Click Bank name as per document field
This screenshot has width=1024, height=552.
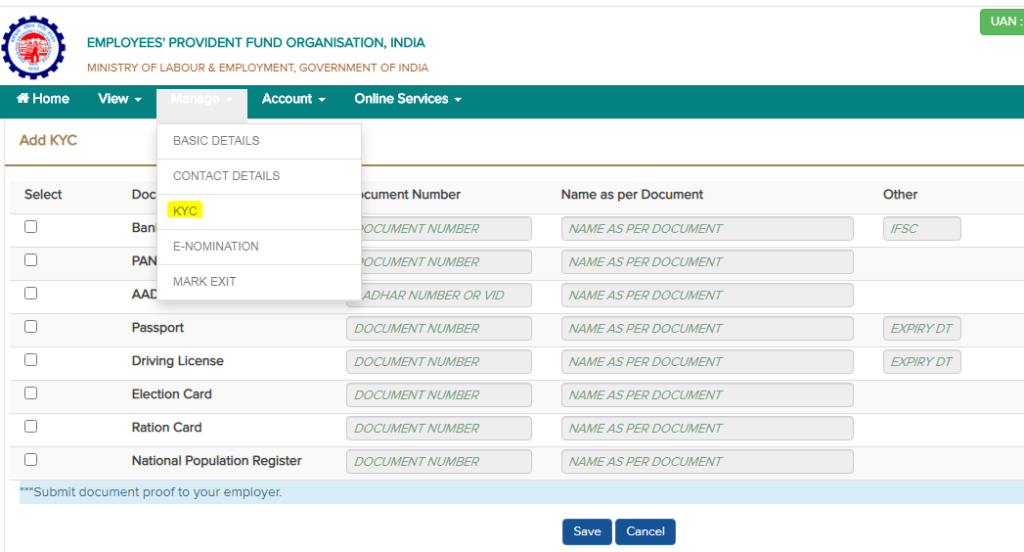[x=707, y=229]
